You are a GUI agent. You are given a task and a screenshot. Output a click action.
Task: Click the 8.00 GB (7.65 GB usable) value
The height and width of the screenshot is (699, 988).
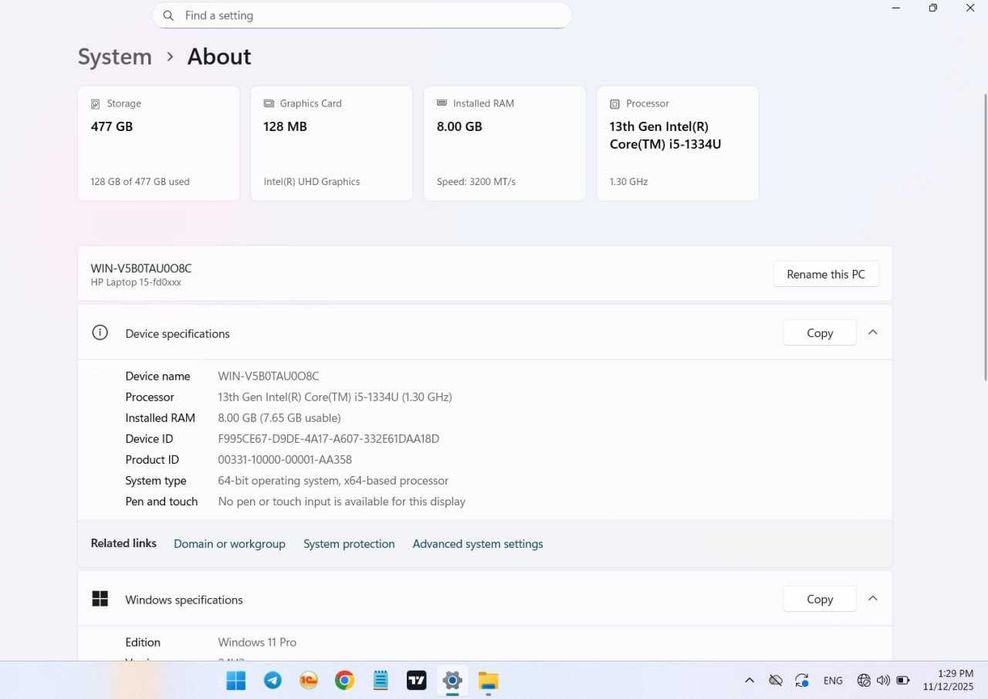[279, 418]
